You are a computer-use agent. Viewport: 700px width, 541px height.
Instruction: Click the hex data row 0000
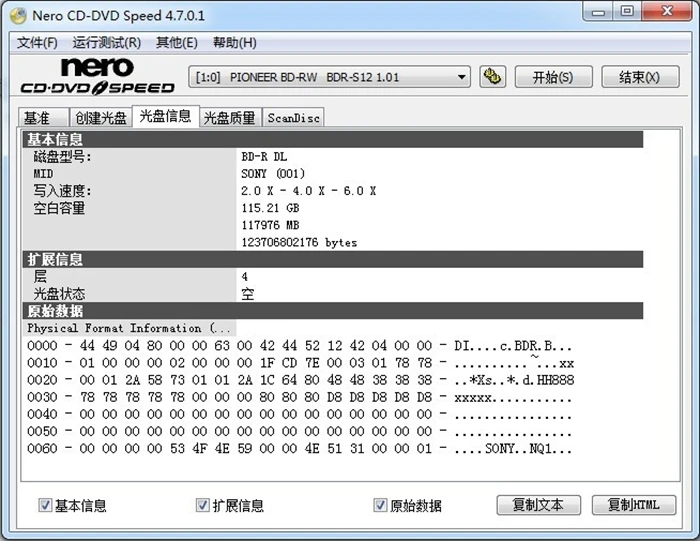click(299, 345)
